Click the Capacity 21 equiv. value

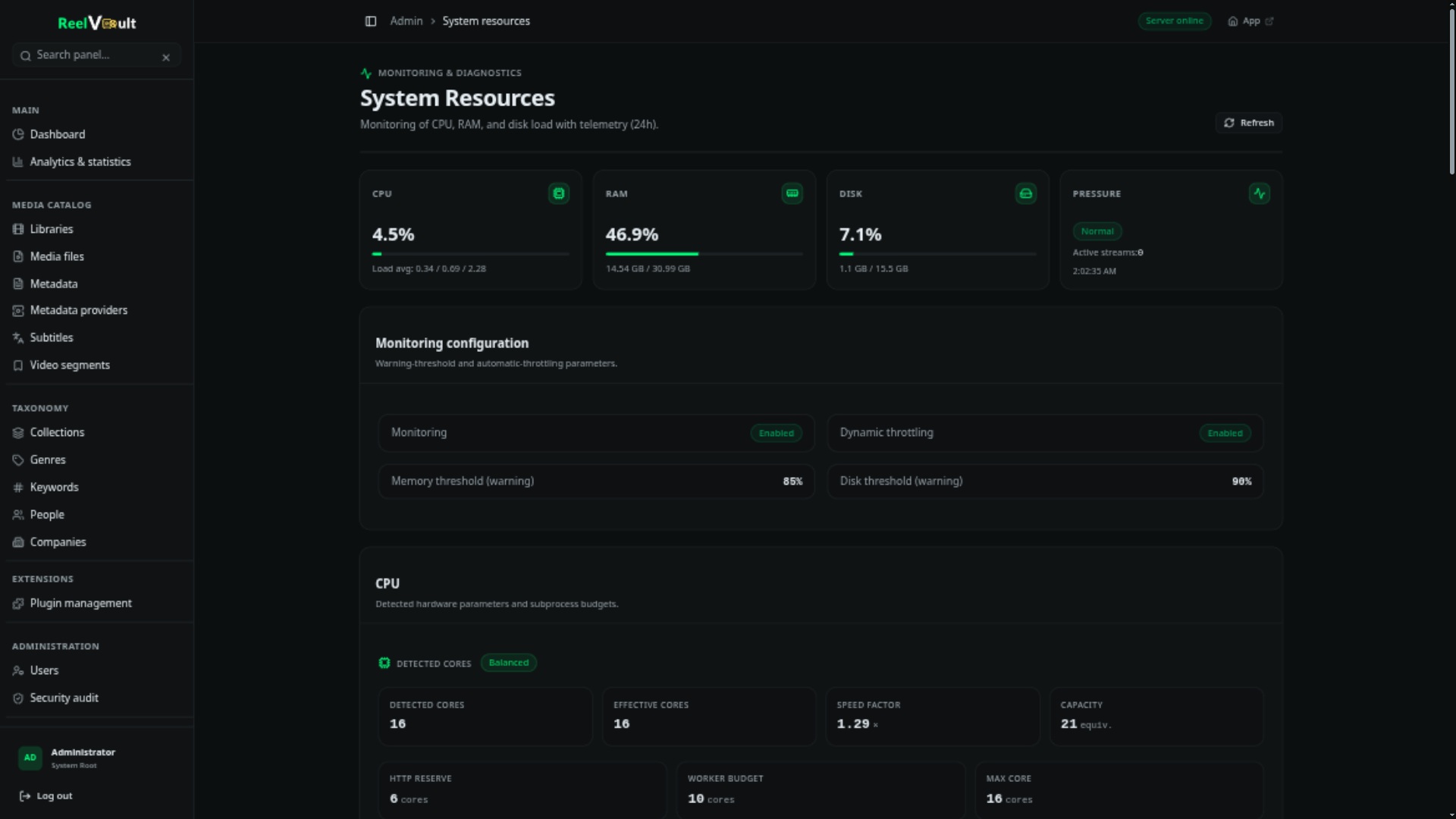(x=1086, y=724)
